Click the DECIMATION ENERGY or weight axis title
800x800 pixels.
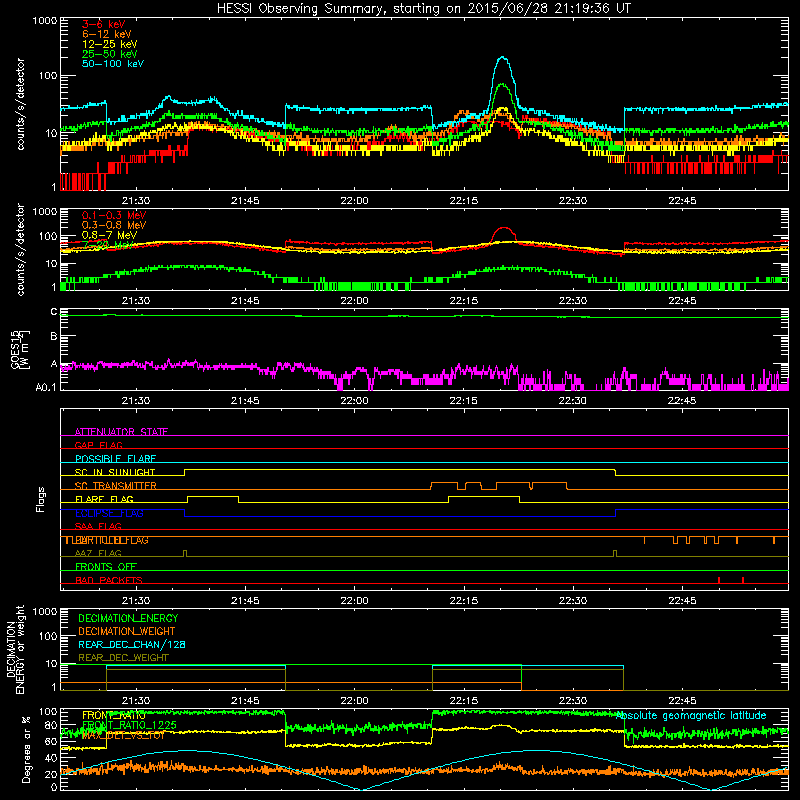click(15, 649)
